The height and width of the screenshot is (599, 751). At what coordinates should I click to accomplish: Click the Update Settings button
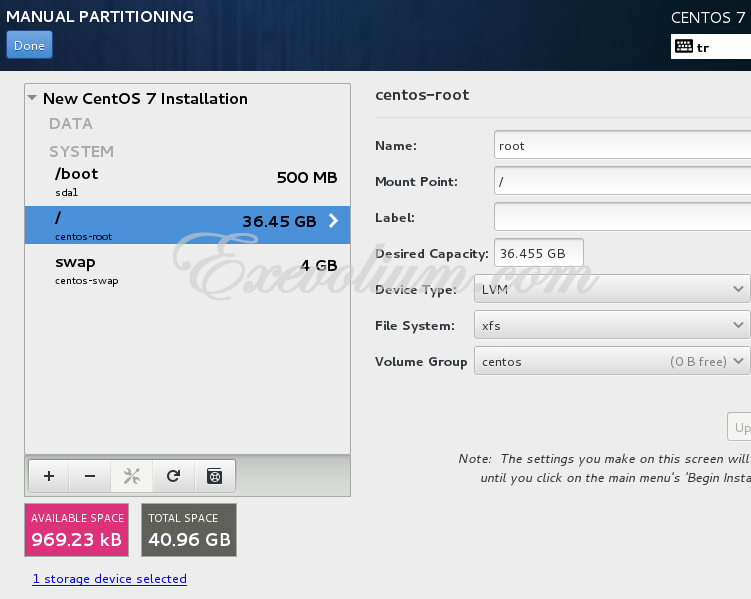[x=739, y=427]
